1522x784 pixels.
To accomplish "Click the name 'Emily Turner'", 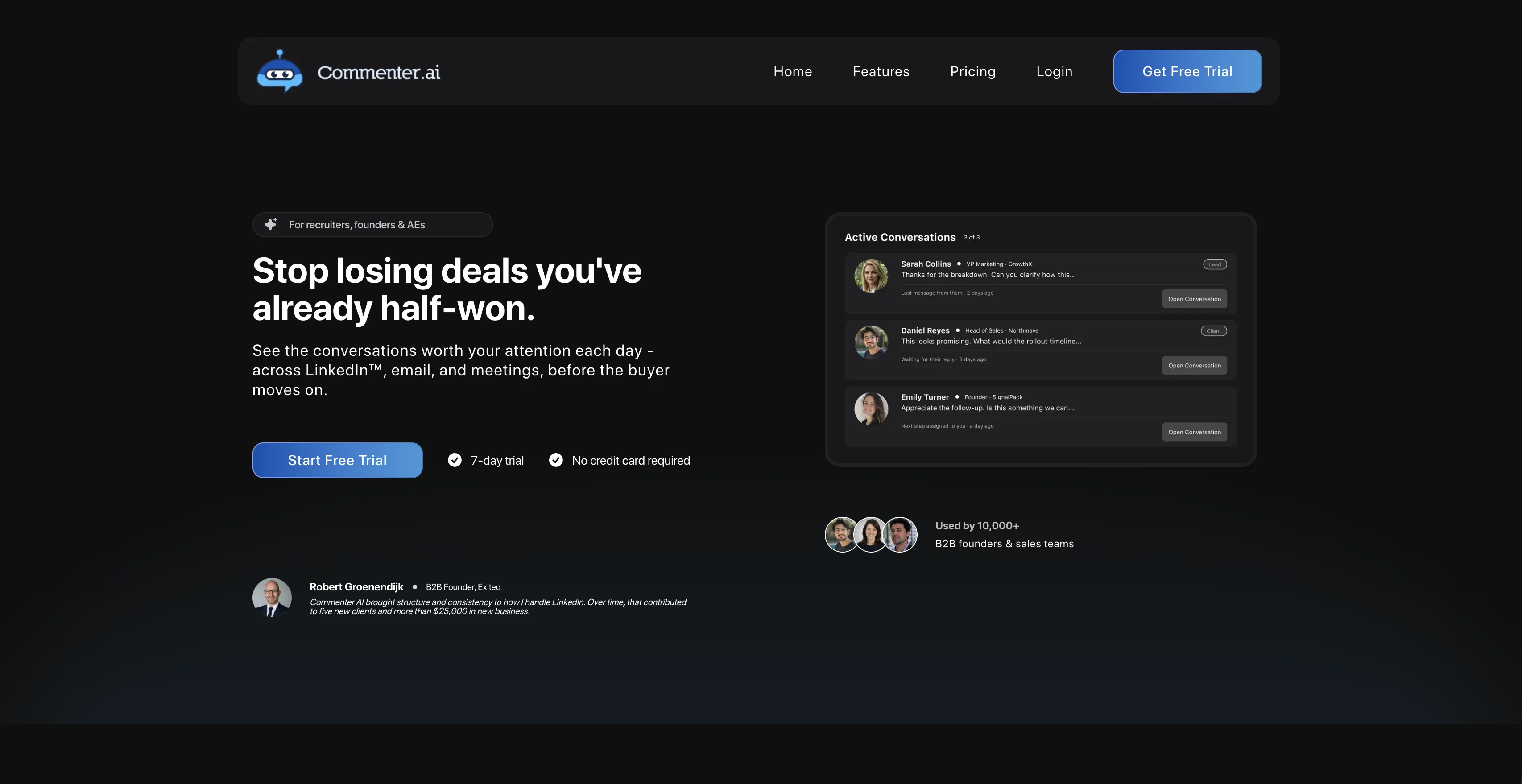I will point(925,397).
